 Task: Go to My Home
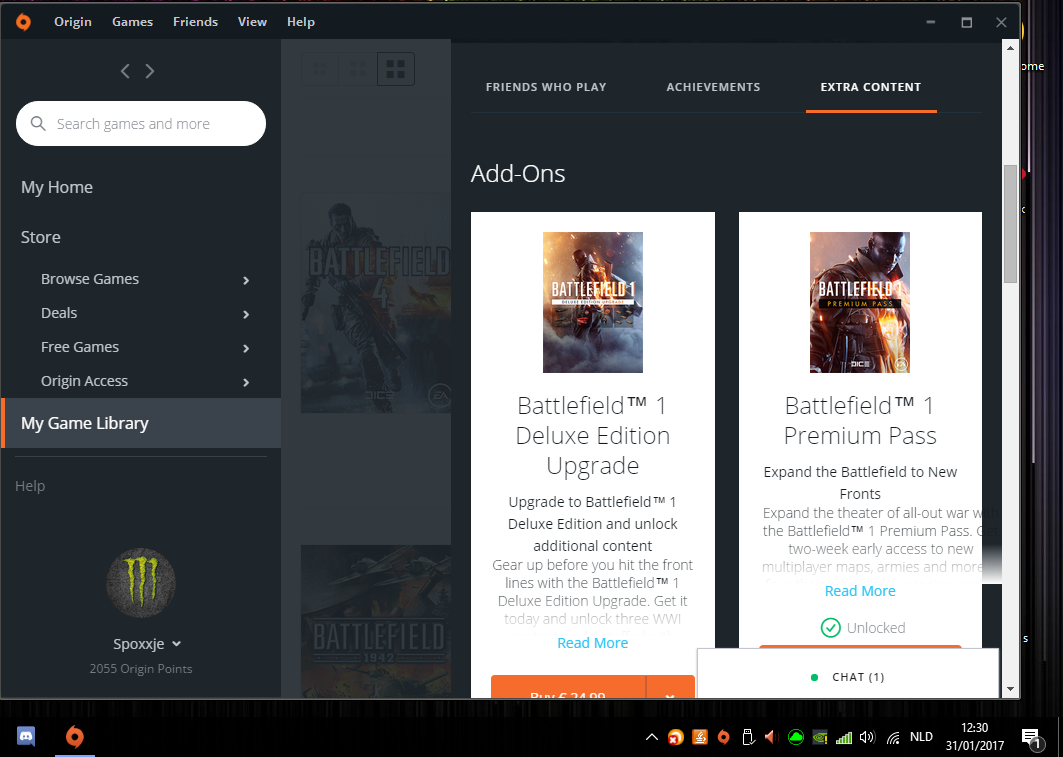[x=57, y=187]
